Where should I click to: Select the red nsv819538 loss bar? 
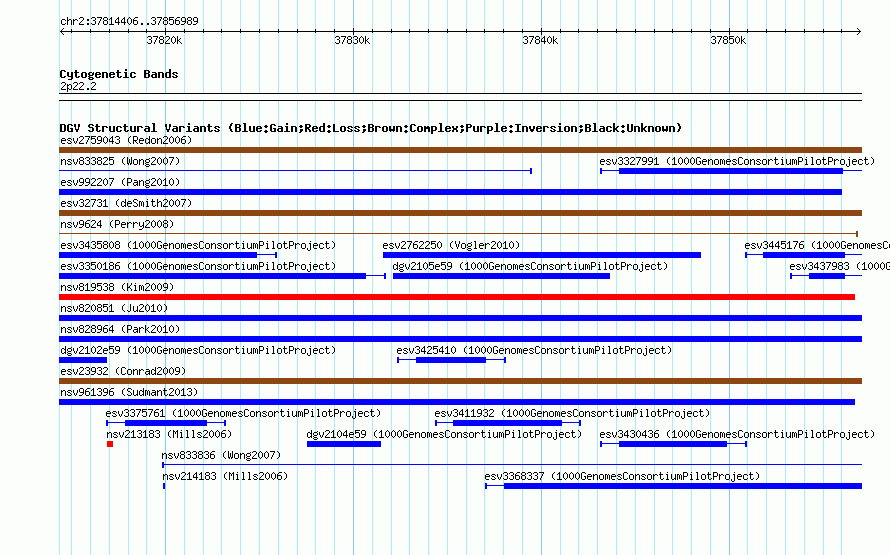click(457, 297)
